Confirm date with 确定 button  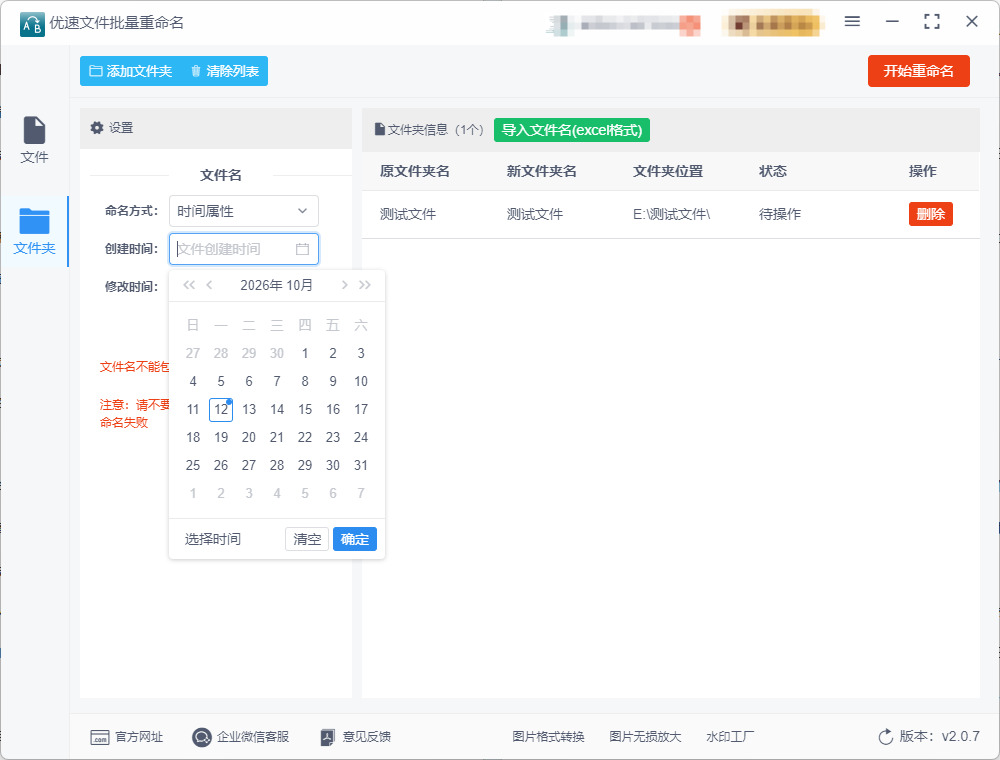(355, 539)
